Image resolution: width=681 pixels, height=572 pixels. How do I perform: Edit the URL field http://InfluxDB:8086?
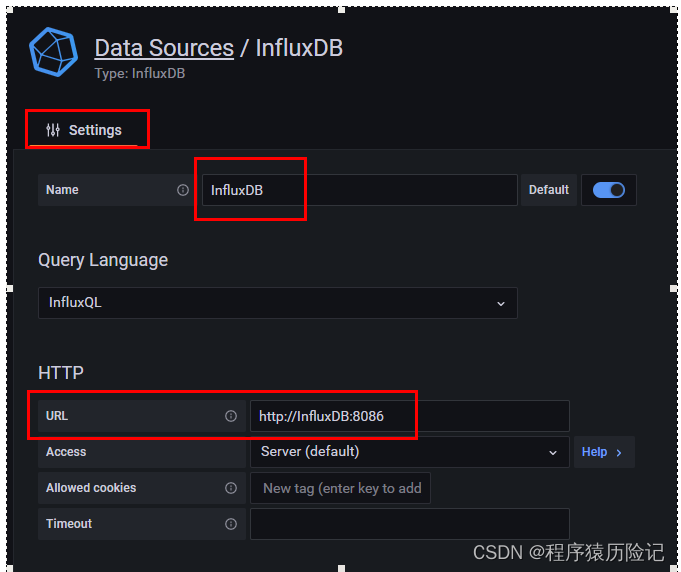click(410, 416)
